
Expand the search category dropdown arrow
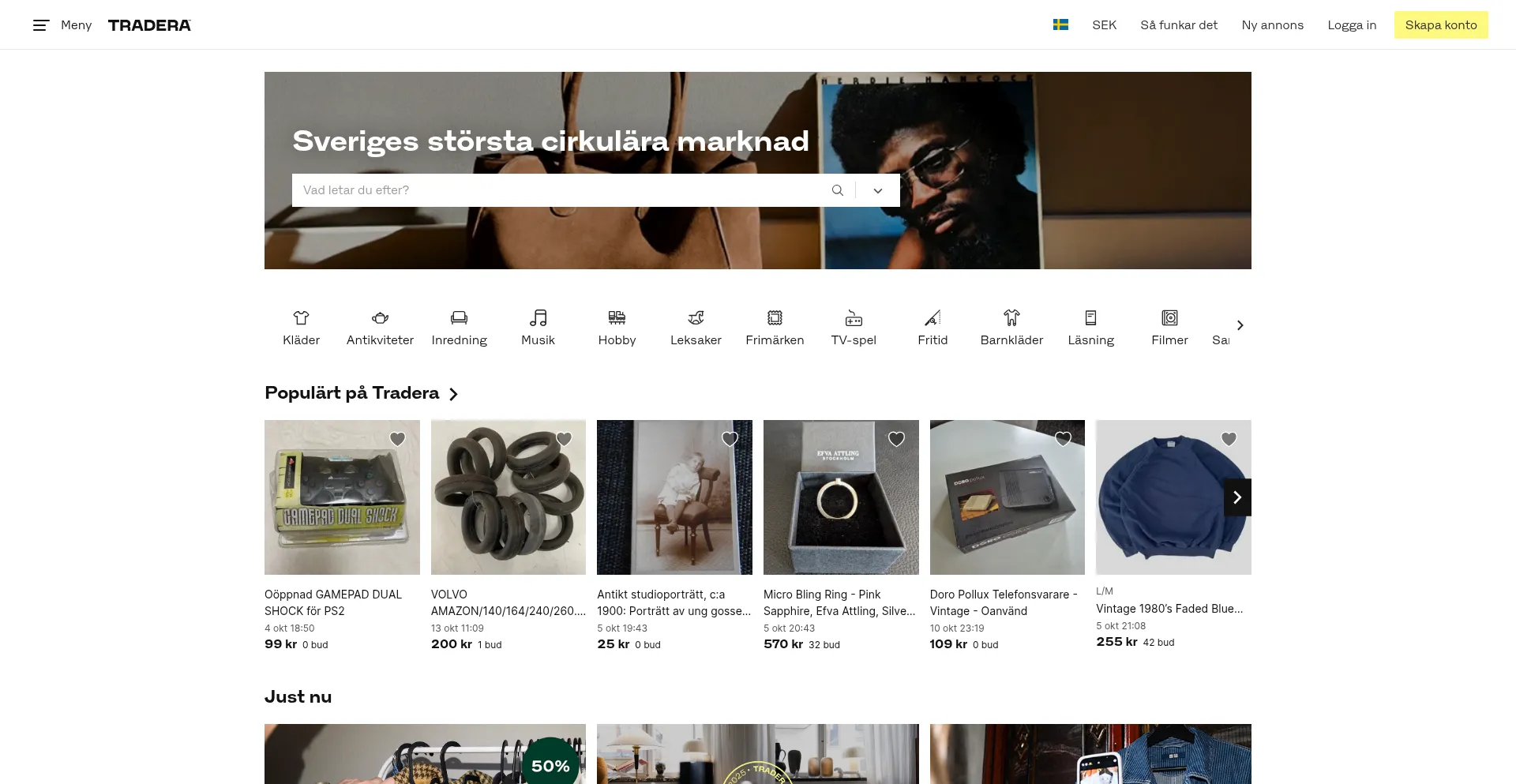pyautogui.click(x=877, y=190)
